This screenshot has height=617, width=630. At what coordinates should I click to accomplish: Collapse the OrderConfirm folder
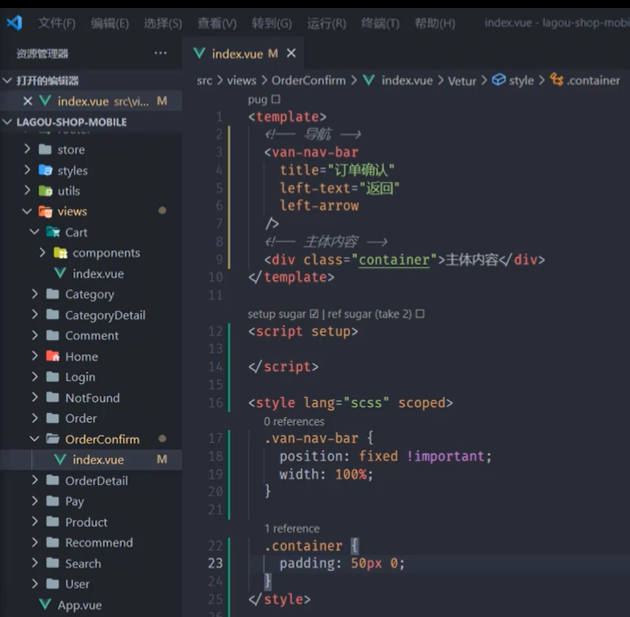pyautogui.click(x=35, y=439)
